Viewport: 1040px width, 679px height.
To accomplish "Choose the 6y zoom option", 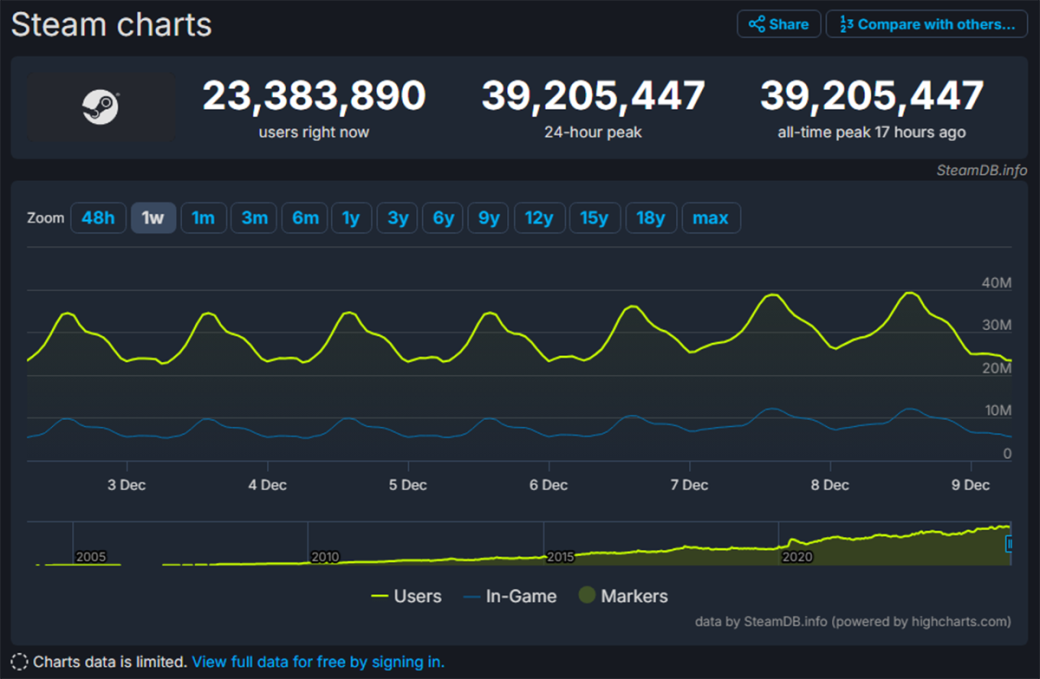I will 443,217.
